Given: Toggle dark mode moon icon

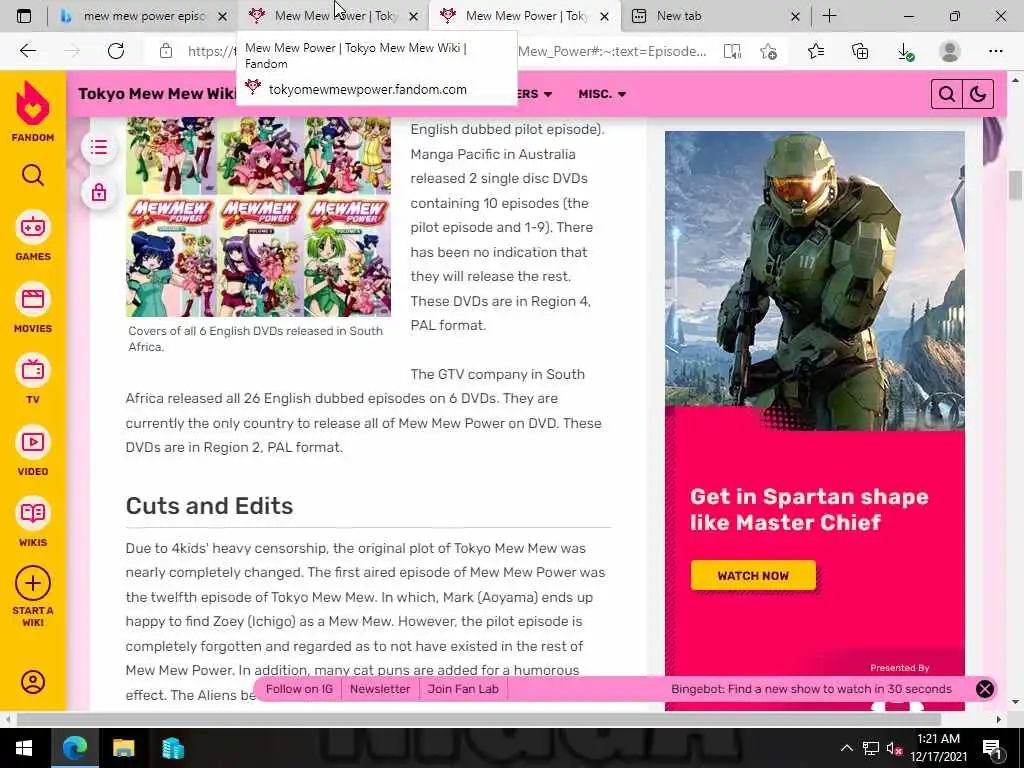Looking at the screenshot, I should [978, 95].
